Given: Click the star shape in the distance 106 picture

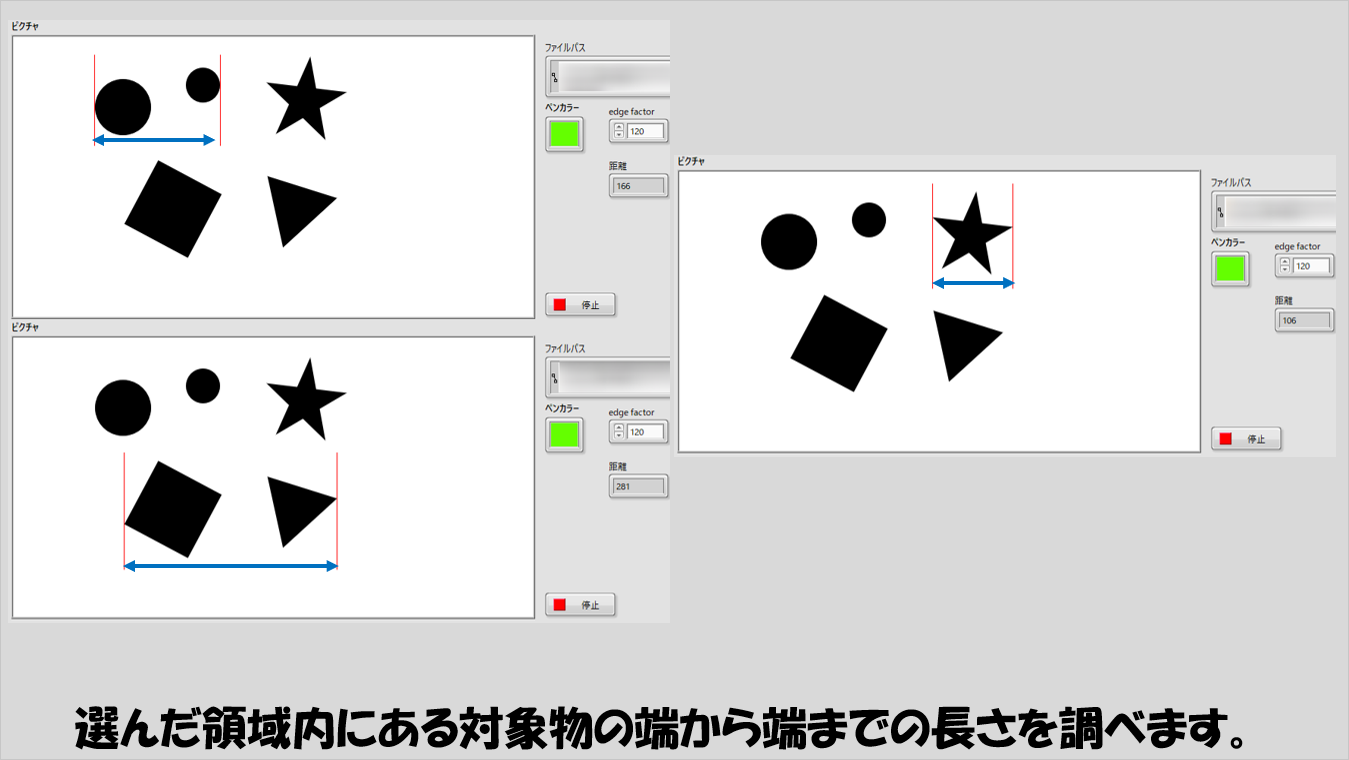Looking at the screenshot, I should click(970, 231).
